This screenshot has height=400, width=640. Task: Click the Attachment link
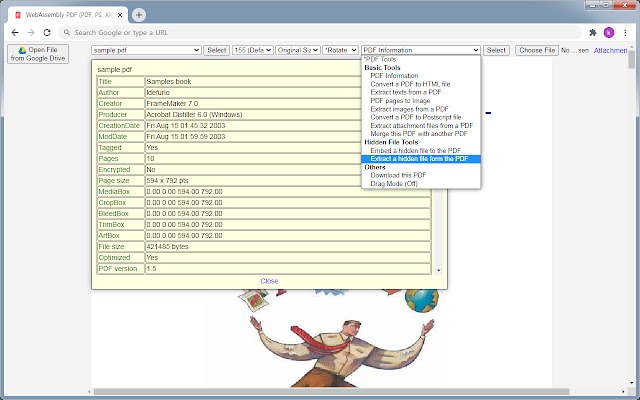pyautogui.click(x=612, y=50)
